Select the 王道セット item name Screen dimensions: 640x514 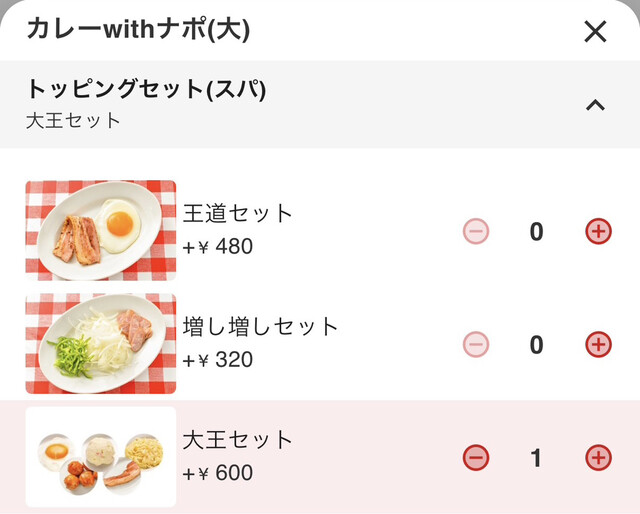click(x=238, y=213)
